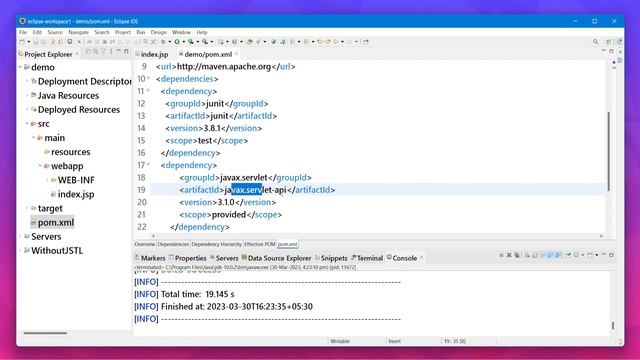Screen dimensions: 640x360
Task: Click the pin editor icon at toolbar end
Action: [366, 42]
